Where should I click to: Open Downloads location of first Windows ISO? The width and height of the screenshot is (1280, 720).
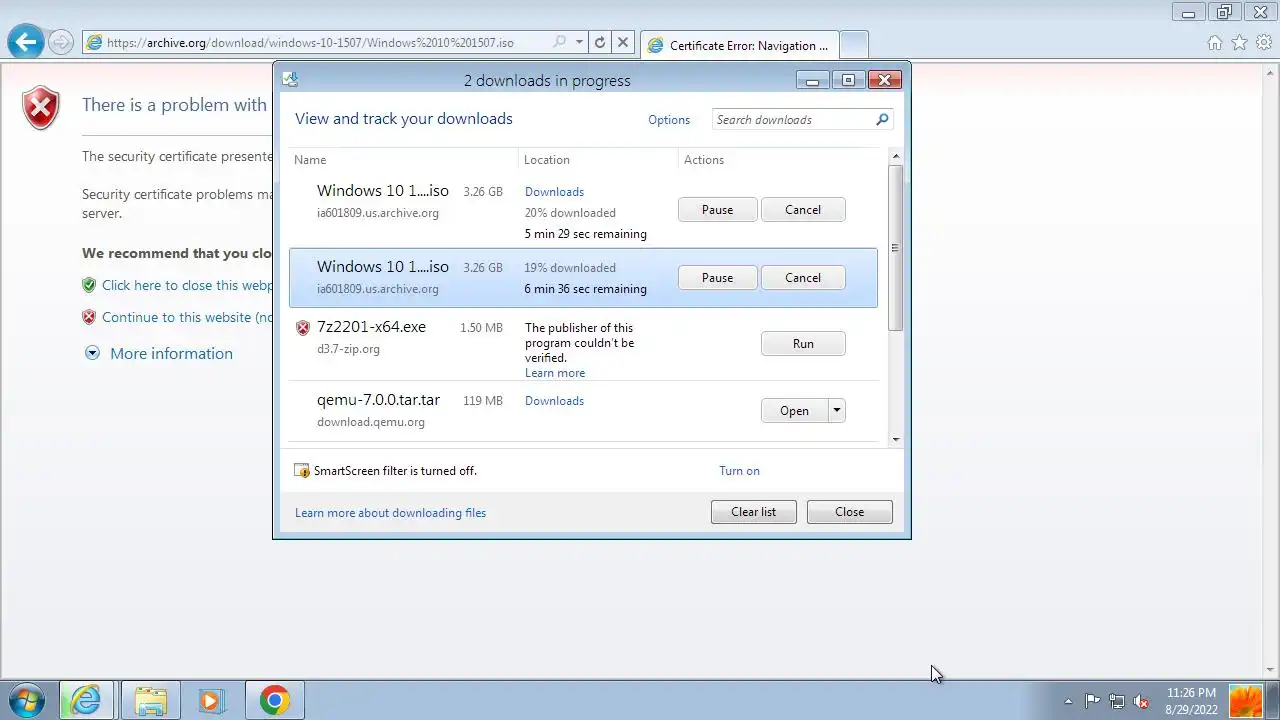click(x=554, y=192)
